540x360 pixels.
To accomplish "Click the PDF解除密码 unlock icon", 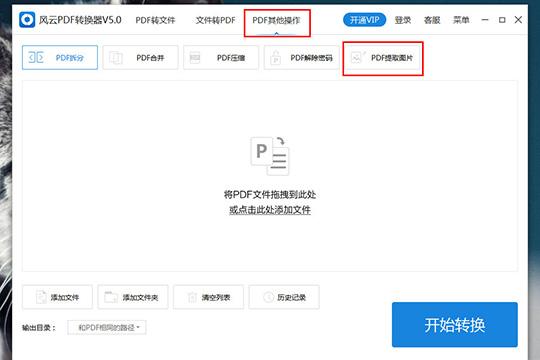I will pos(275,58).
